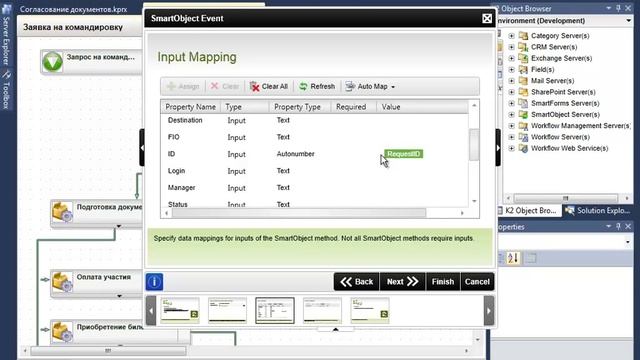Close the SmartObject Event dialog
This screenshot has height=360, width=640.
click(x=487, y=18)
